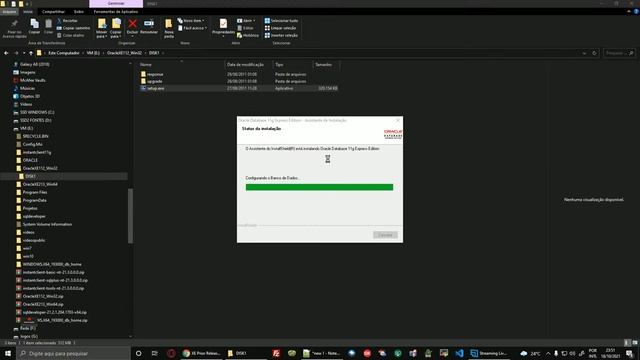Click Selecionar tudo

click(x=281, y=20)
